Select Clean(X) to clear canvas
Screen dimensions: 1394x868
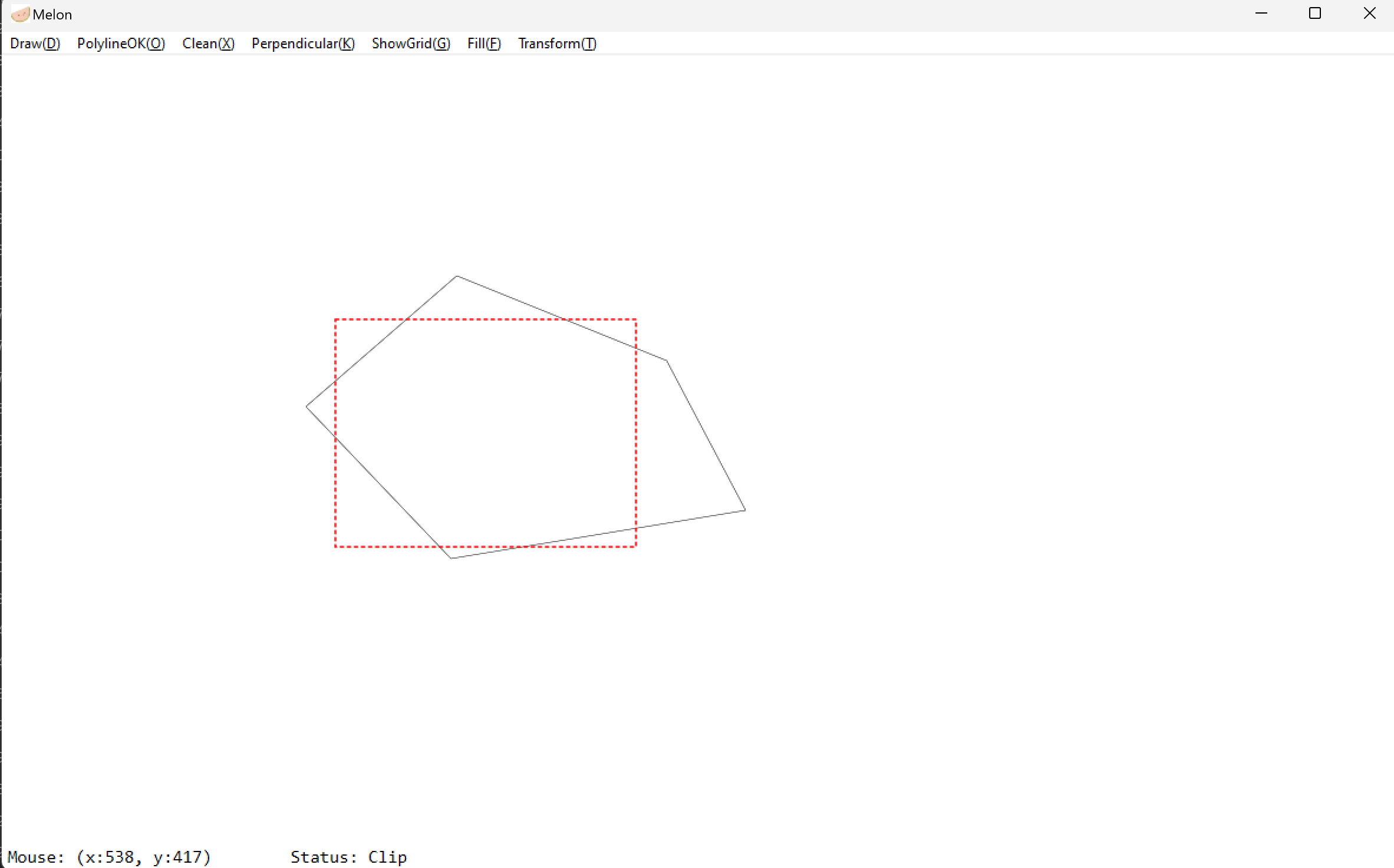point(208,44)
